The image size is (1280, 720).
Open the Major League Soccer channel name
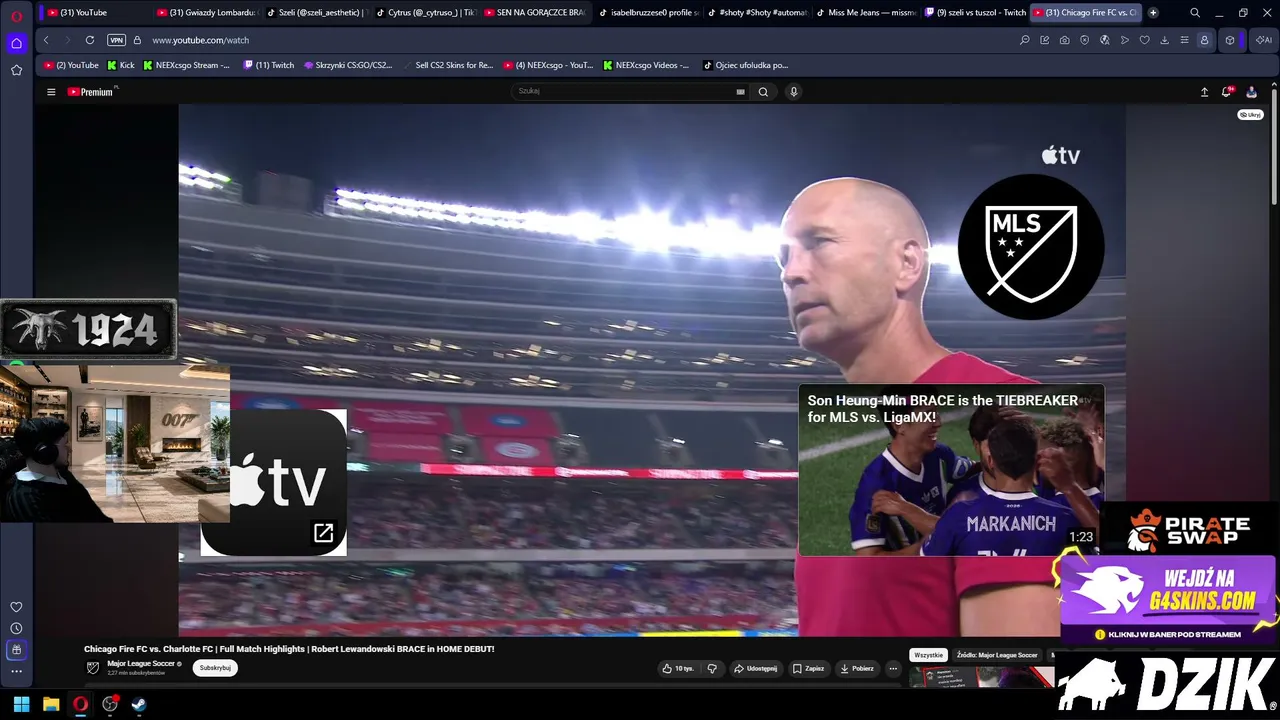(x=141, y=664)
